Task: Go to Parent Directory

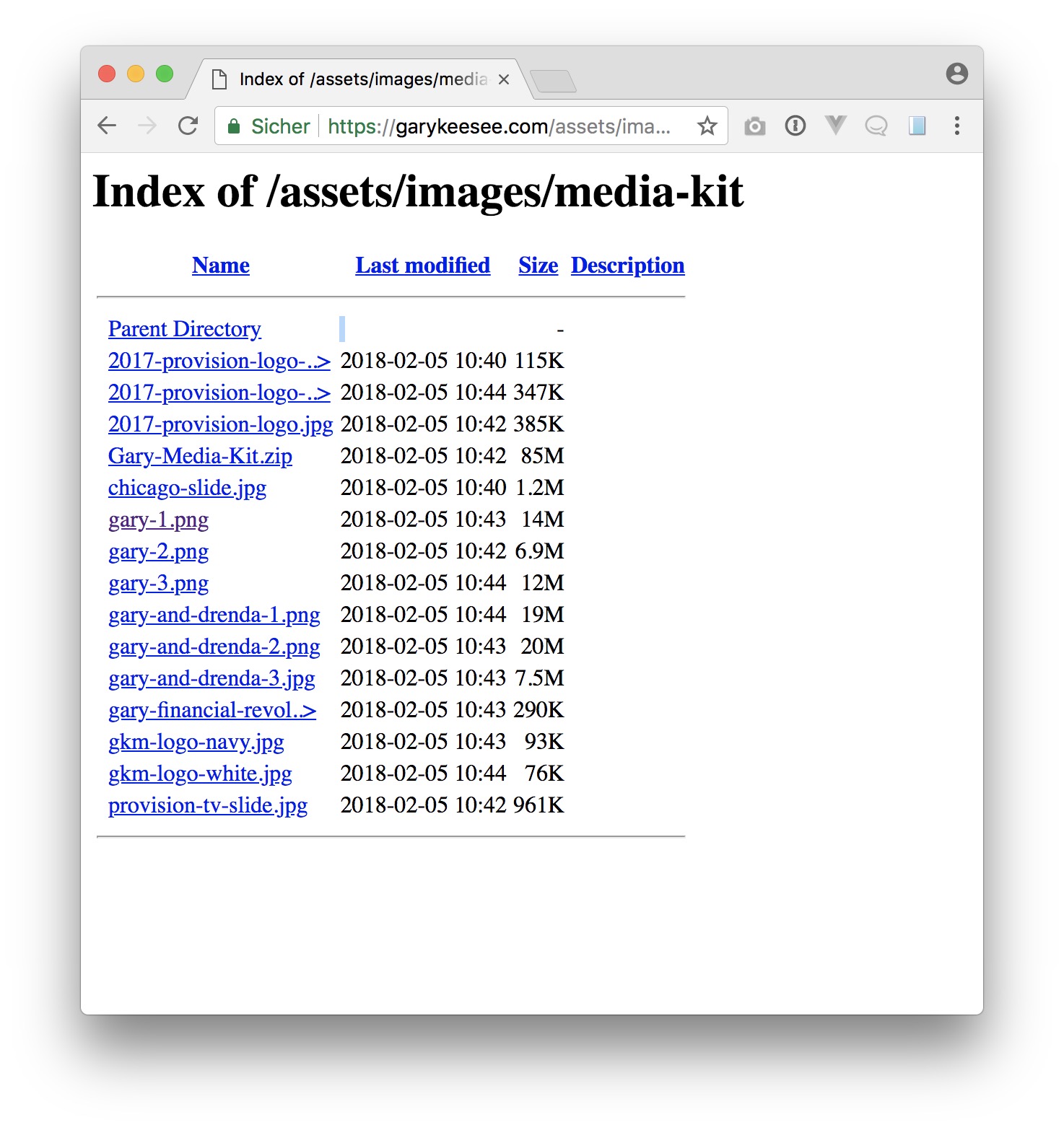Action: click(x=185, y=329)
